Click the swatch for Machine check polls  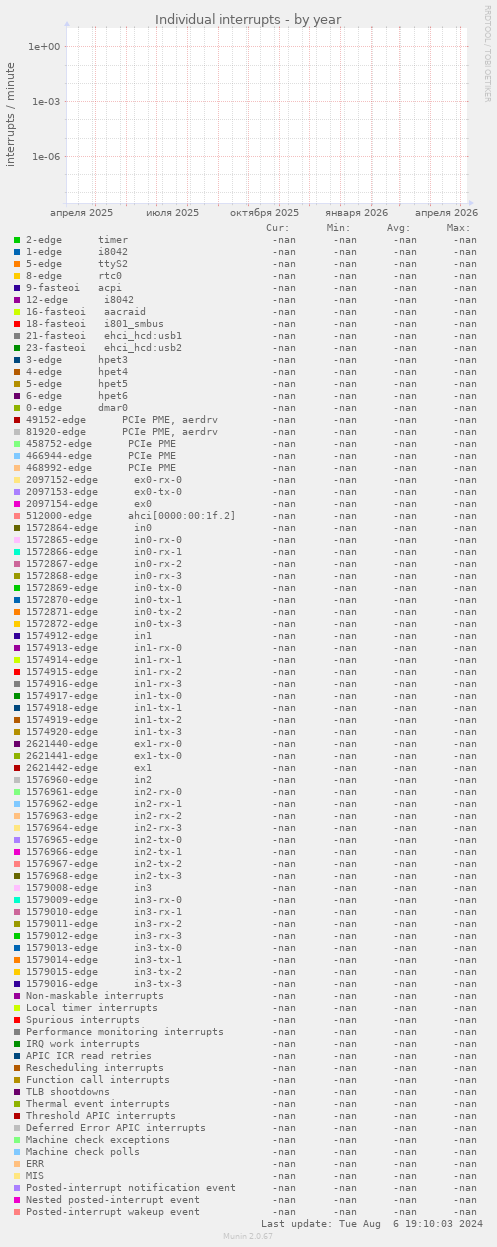[x=17, y=1152]
